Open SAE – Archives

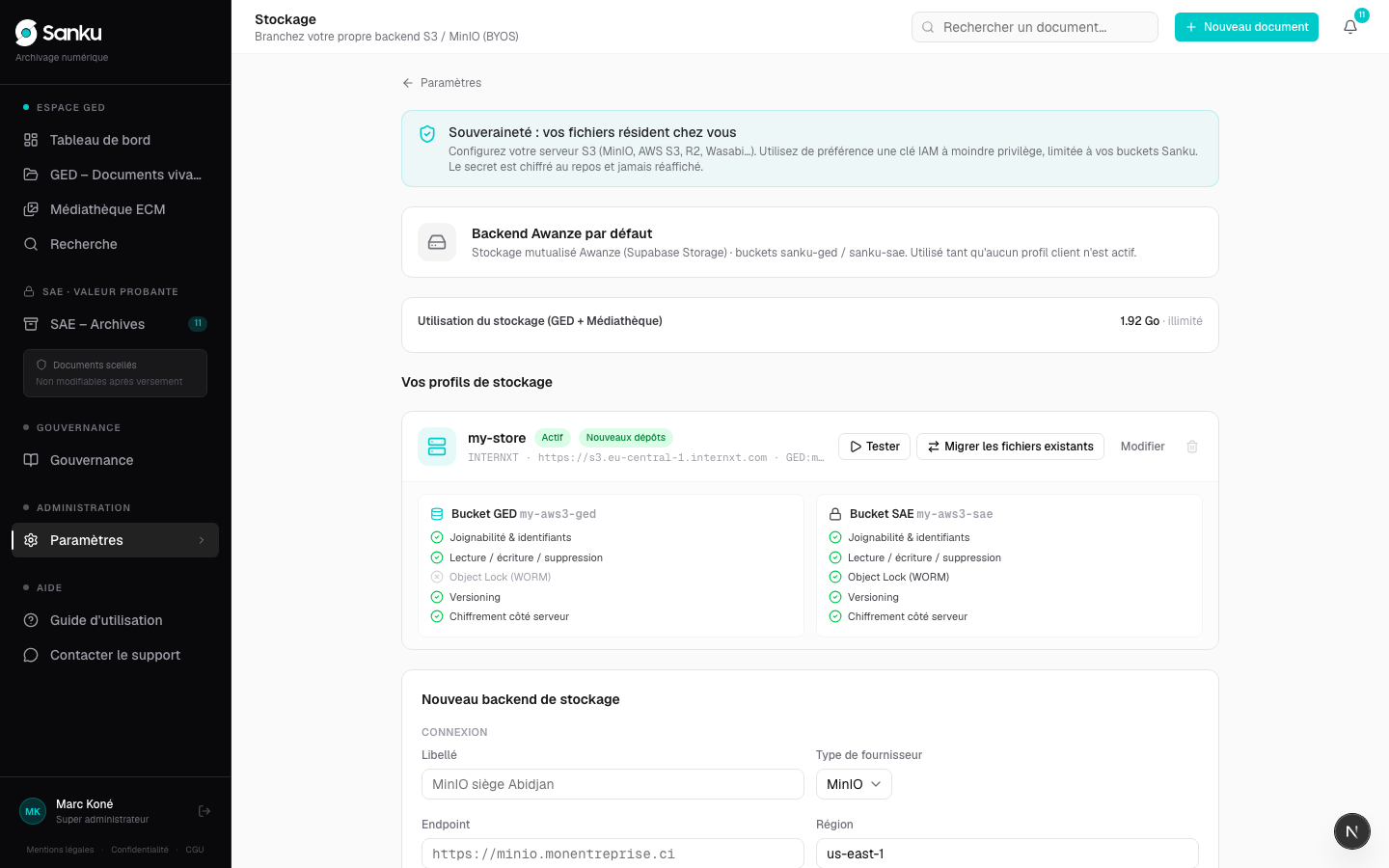pyautogui.click(x=116, y=324)
